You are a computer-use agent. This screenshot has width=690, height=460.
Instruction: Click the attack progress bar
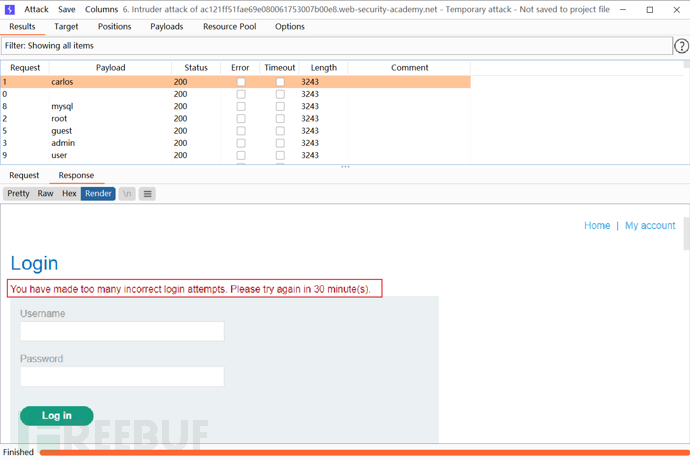364,453
